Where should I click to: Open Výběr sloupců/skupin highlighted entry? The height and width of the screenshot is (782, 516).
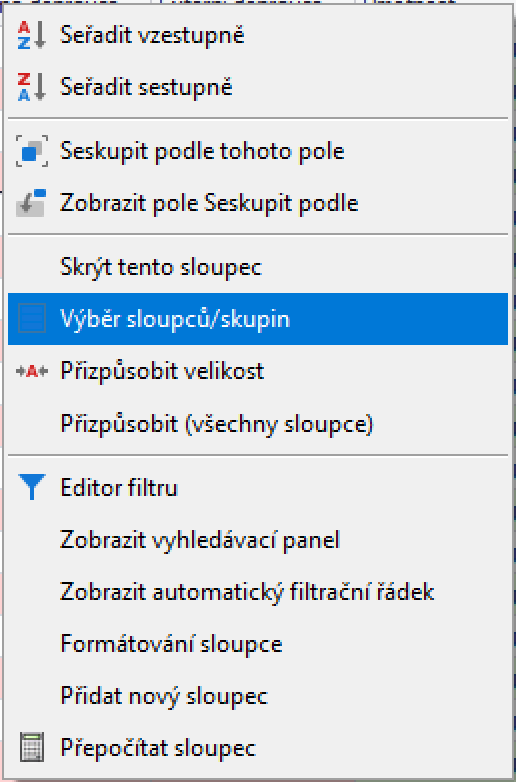click(x=258, y=319)
